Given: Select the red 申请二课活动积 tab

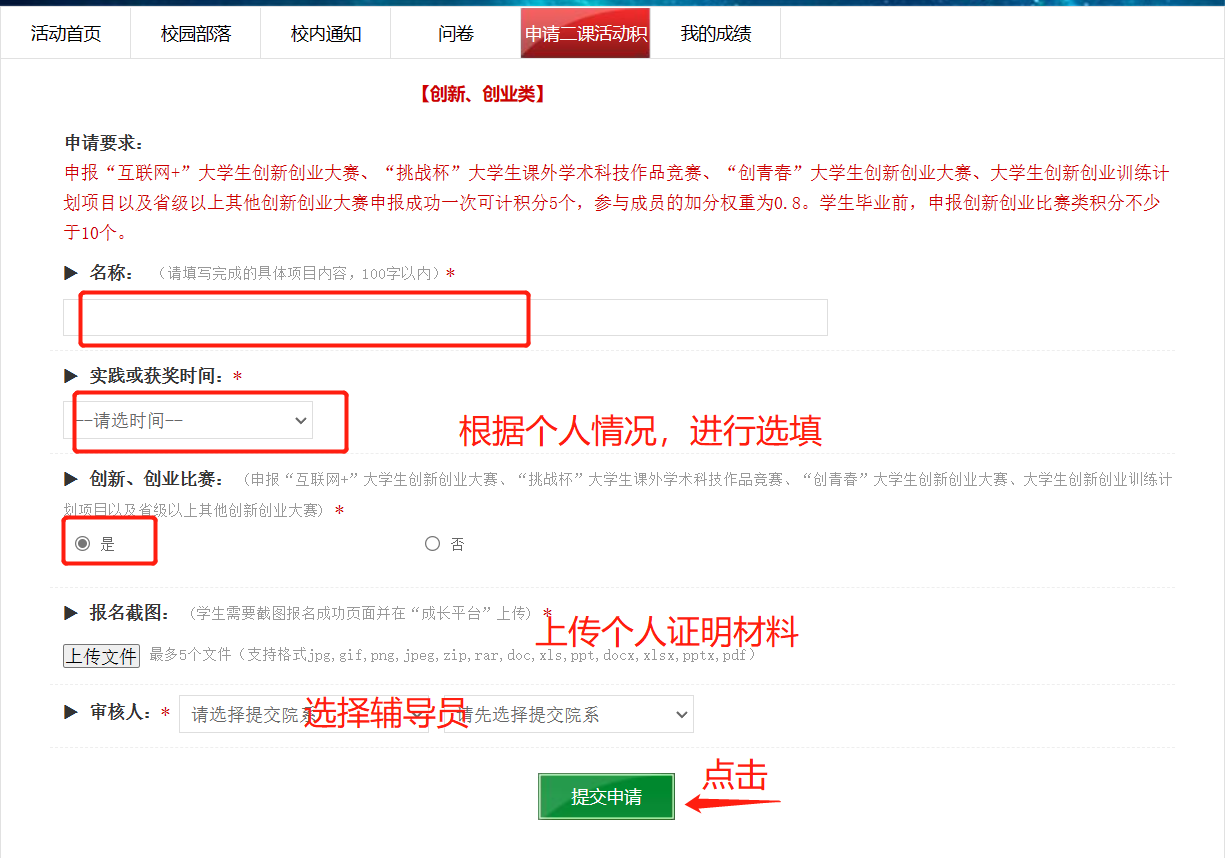Looking at the screenshot, I should (x=586, y=34).
